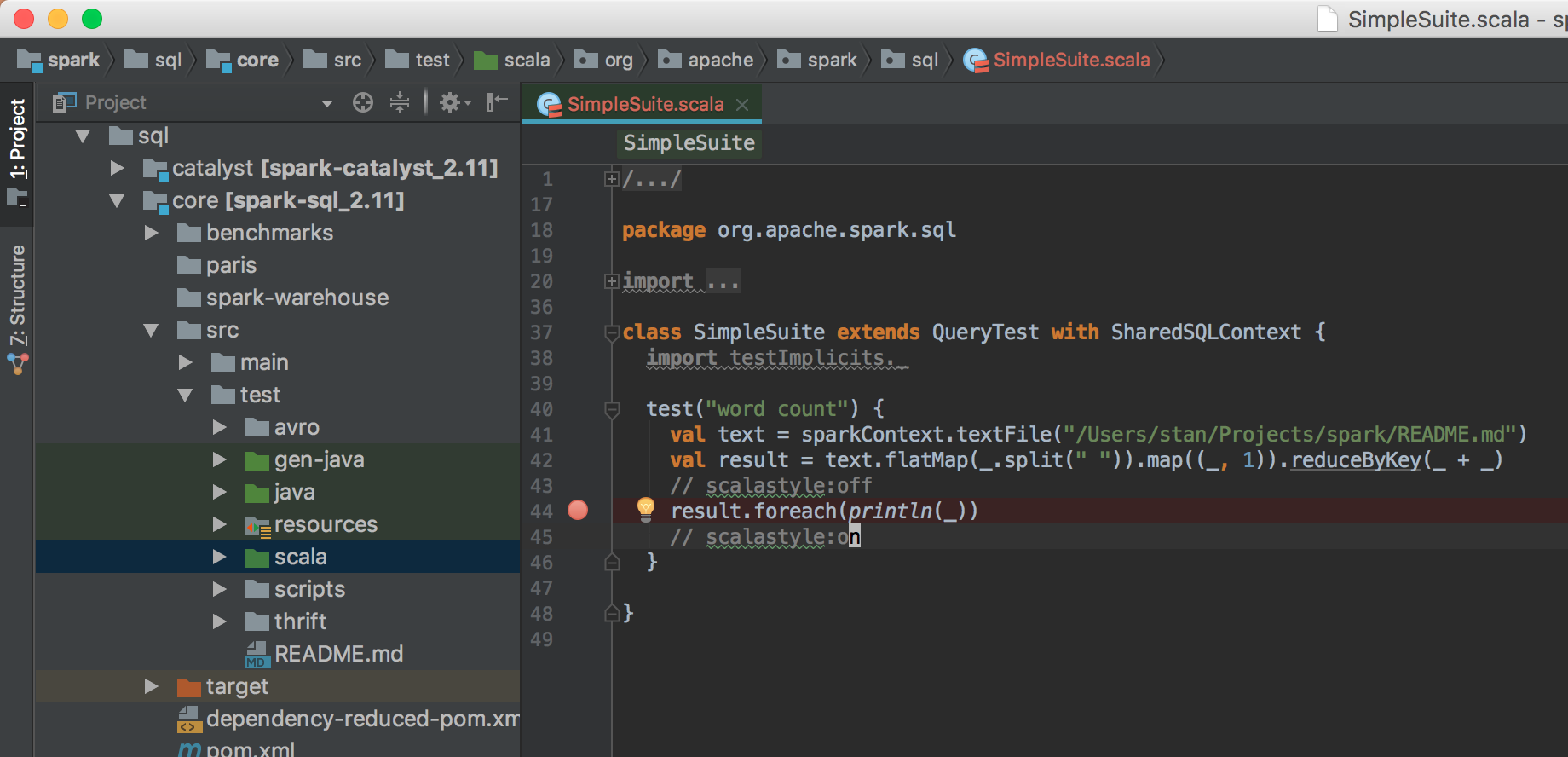Viewport: 1568px width, 757px height.
Task: Click the apache breadcrumb in navigation bar
Action: [x=719, y=61]
